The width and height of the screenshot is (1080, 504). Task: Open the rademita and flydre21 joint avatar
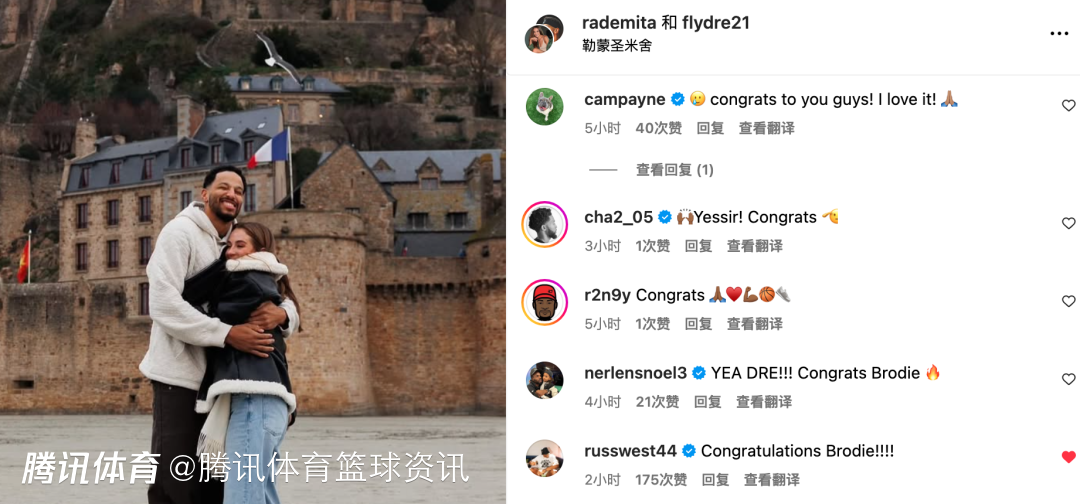tap(544, 34)
